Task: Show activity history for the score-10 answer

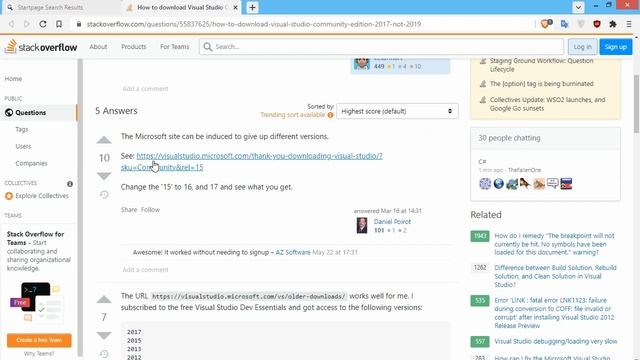Action: point(104,195)
